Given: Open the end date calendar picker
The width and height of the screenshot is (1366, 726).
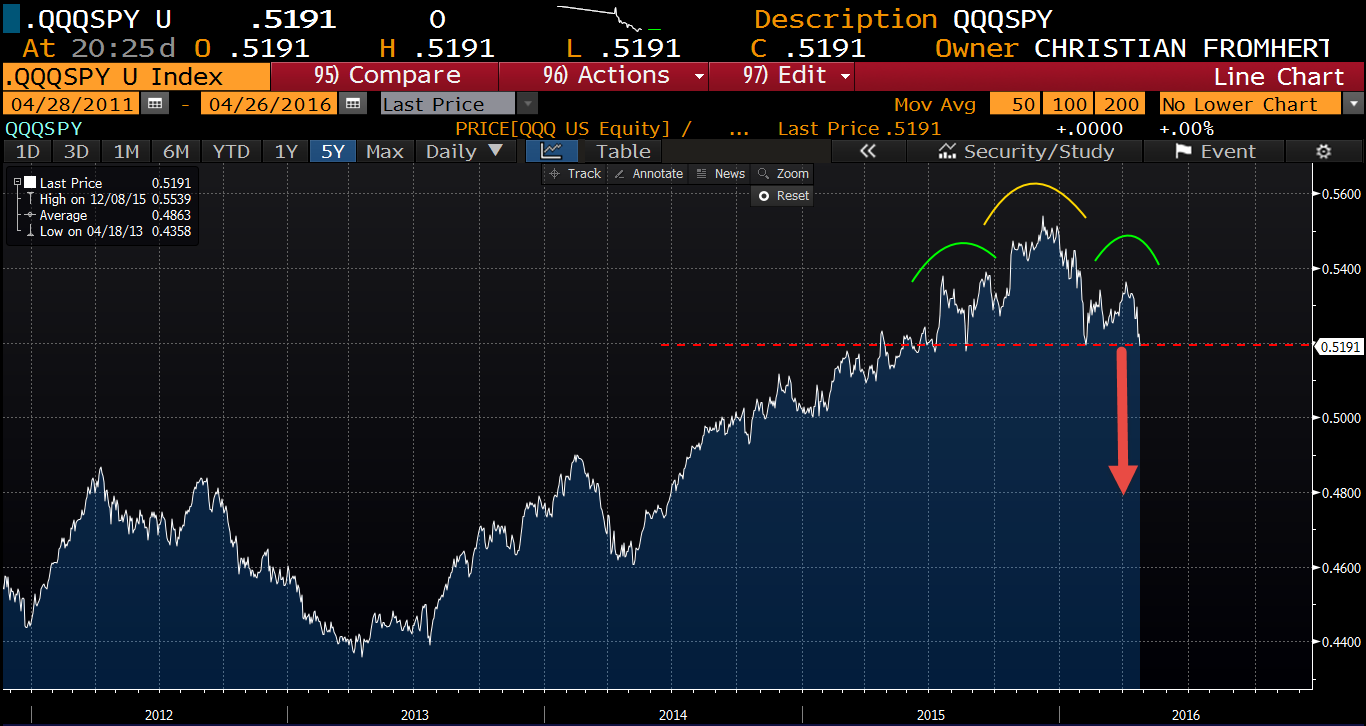Looking at the screenshot, I should pyautogui.click(x=352, y=104).
